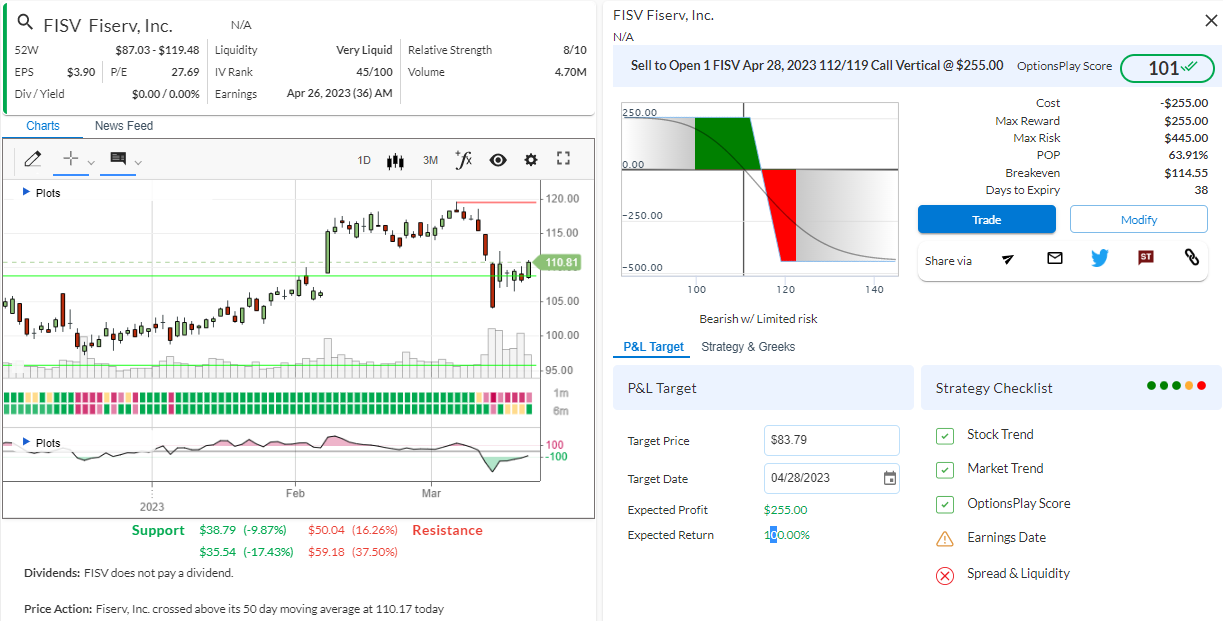1223x621 pixels.
Task: Click the ticker search magnifier icon
Action: 25,23
